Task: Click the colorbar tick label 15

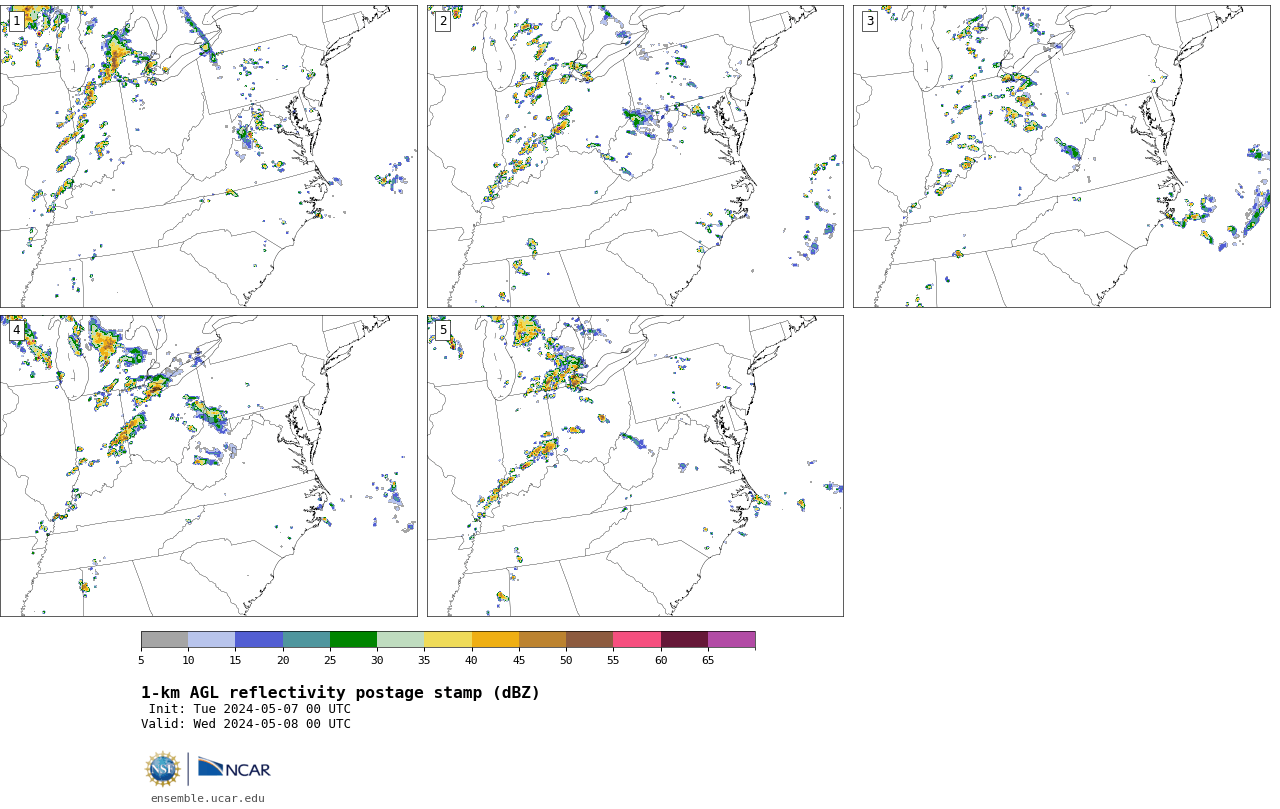Action: coord(235,660)
